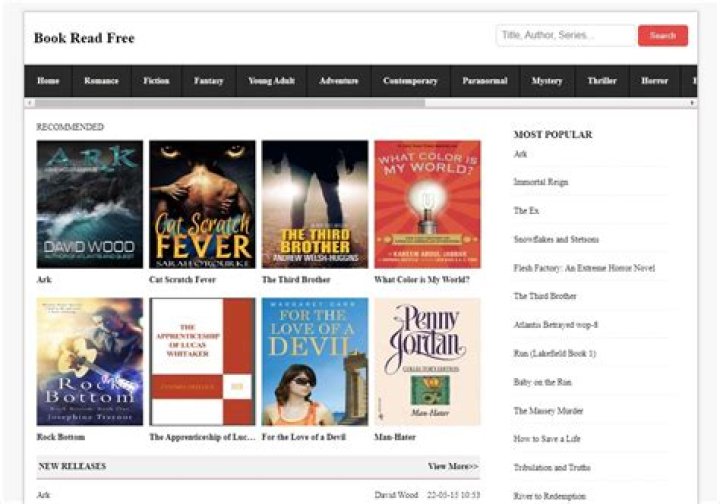Image resolution: width=720 pixels, height=504 pixels.
Task: Open The Third Brother in Most Popular
Action: [545, 296]
